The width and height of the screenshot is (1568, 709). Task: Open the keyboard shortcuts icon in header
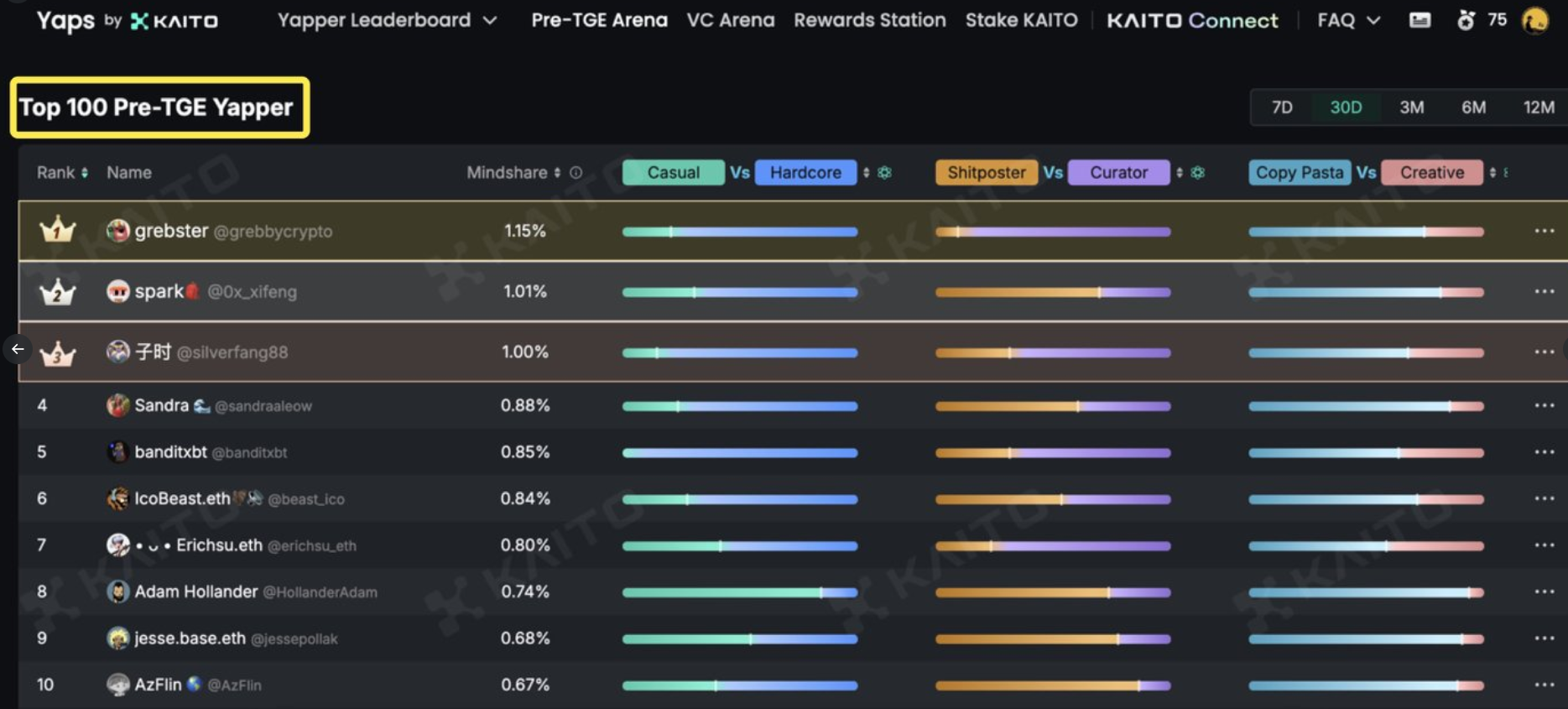tap(1420, 20)
